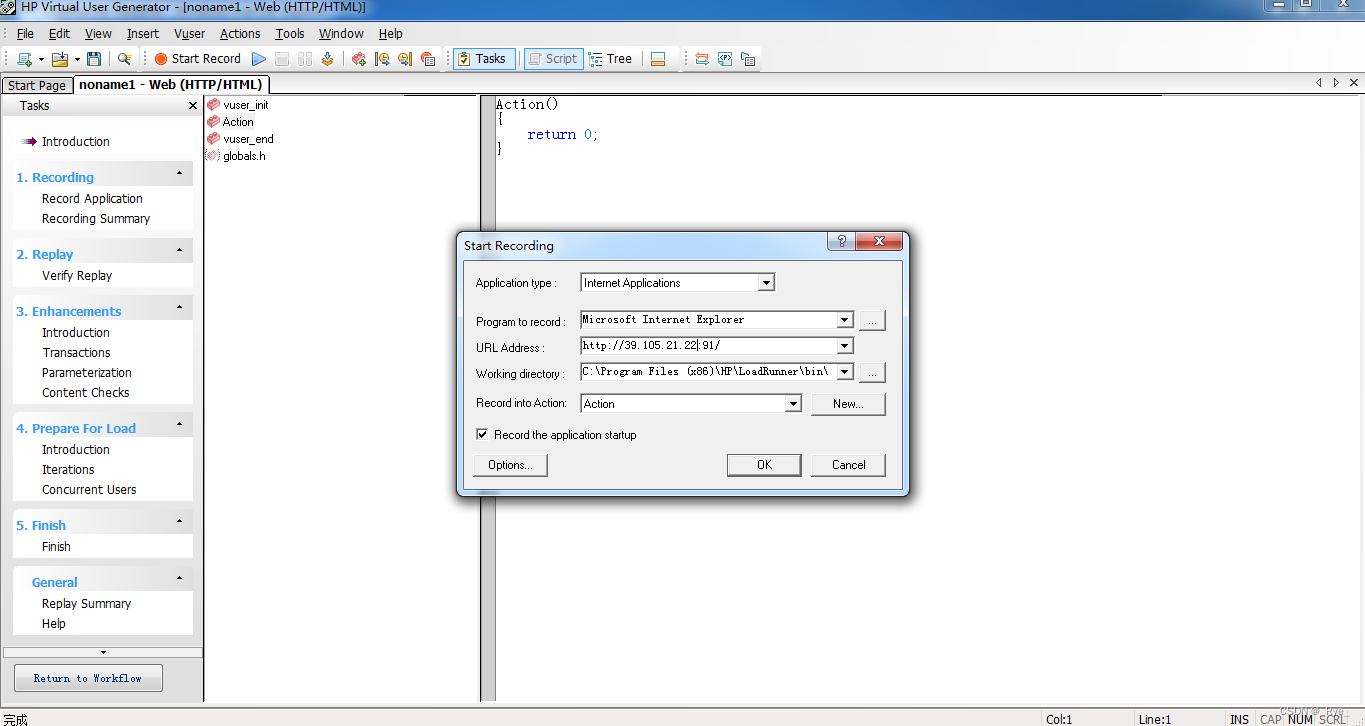Open the Help menu
Image resolution: width=1365 pixels, height=726 pixels.
pos(390,33)
